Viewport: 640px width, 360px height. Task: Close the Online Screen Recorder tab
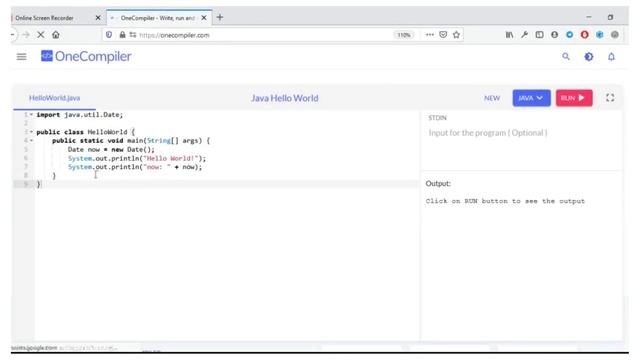pyautogui.click(x=98, y=18)
